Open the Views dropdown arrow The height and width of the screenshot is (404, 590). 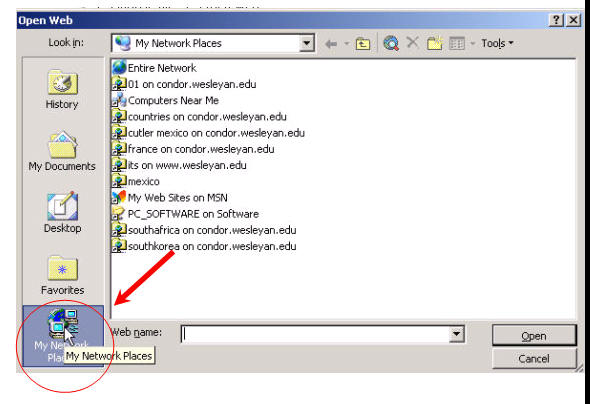pos(473,44)
